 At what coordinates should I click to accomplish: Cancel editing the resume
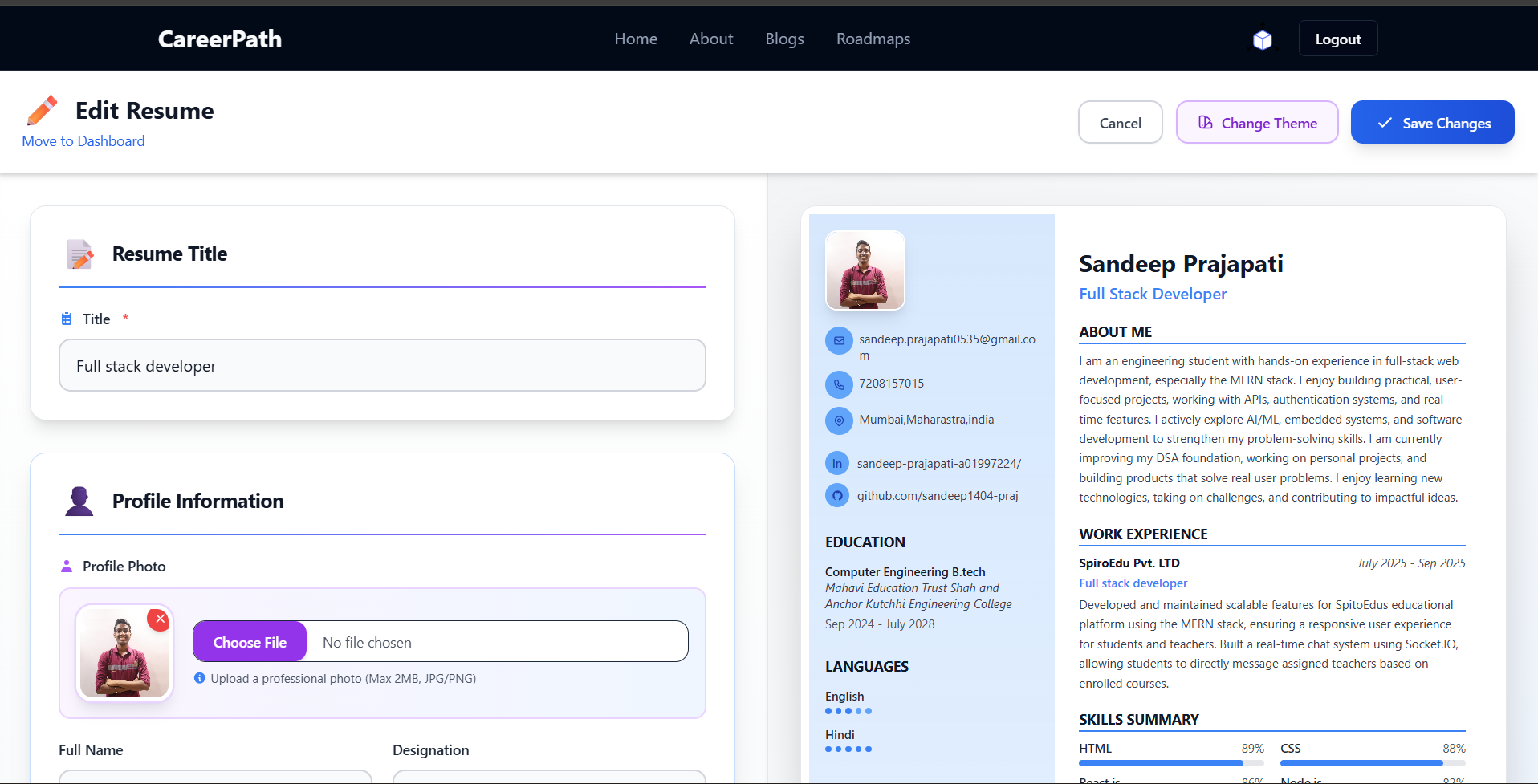(1121, 122)
